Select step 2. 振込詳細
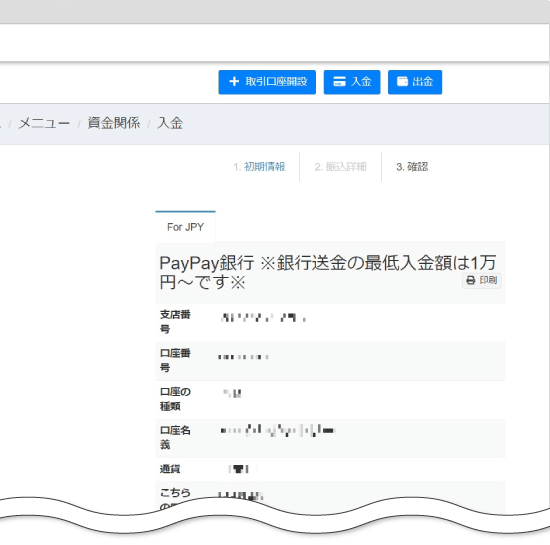This screenshot has height=545, width=550. (340, 167)
